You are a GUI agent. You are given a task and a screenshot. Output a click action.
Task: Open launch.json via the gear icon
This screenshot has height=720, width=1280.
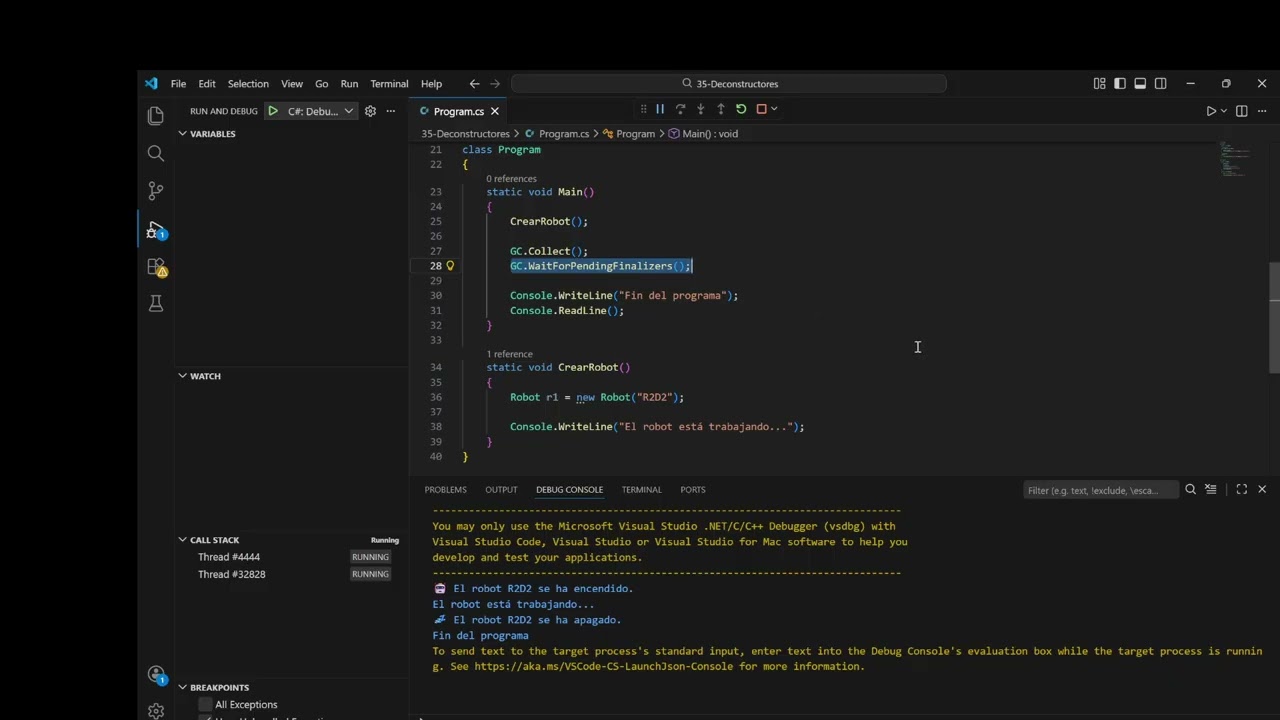point(370,111)
